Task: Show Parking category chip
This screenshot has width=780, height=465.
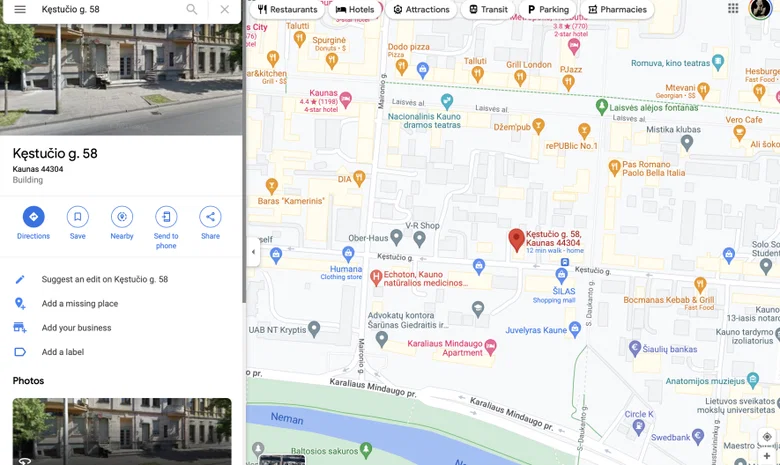Action: point(548,9)
